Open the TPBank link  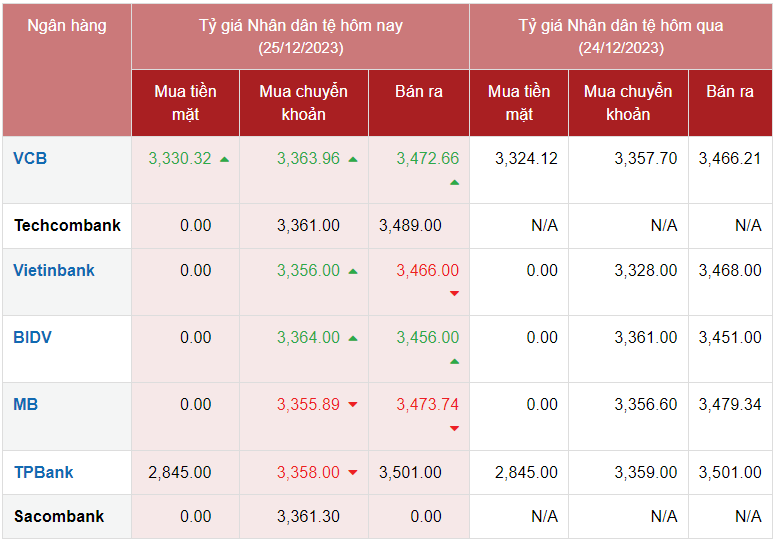(44, 472)
